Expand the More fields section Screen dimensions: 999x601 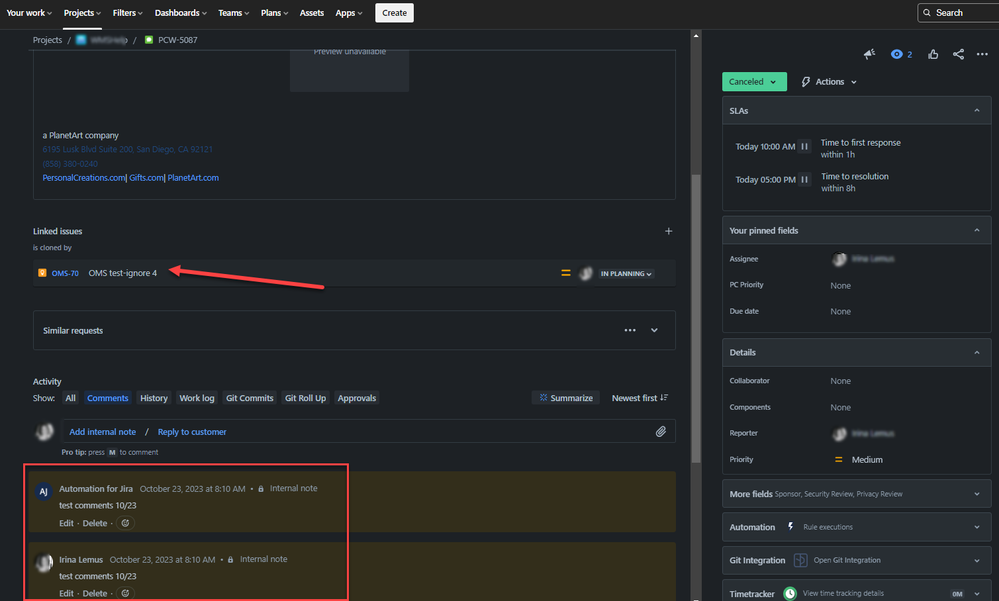point(977,494)
